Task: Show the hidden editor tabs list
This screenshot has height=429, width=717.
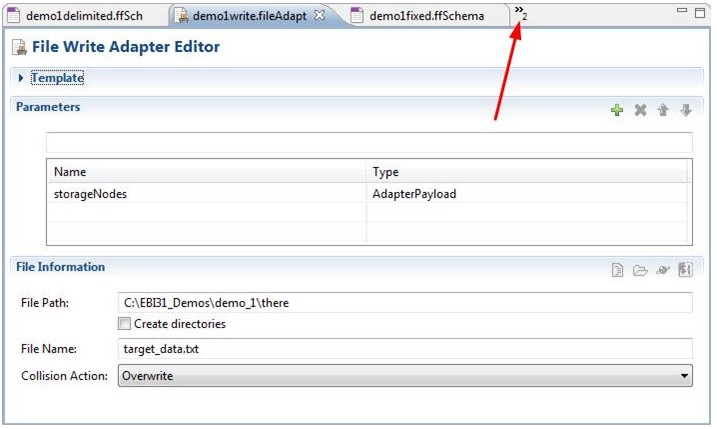Action: 521,12
